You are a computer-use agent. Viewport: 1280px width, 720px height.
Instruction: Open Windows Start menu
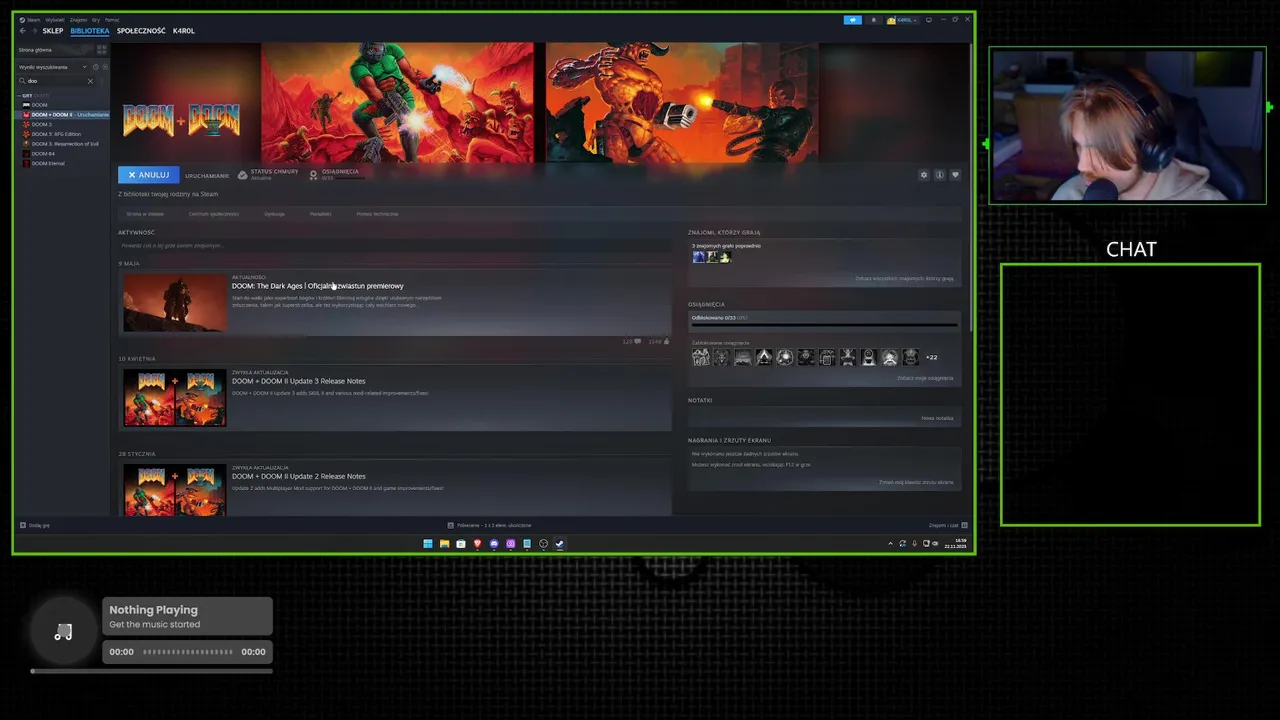pyautogui.click(x=428, y=544)
